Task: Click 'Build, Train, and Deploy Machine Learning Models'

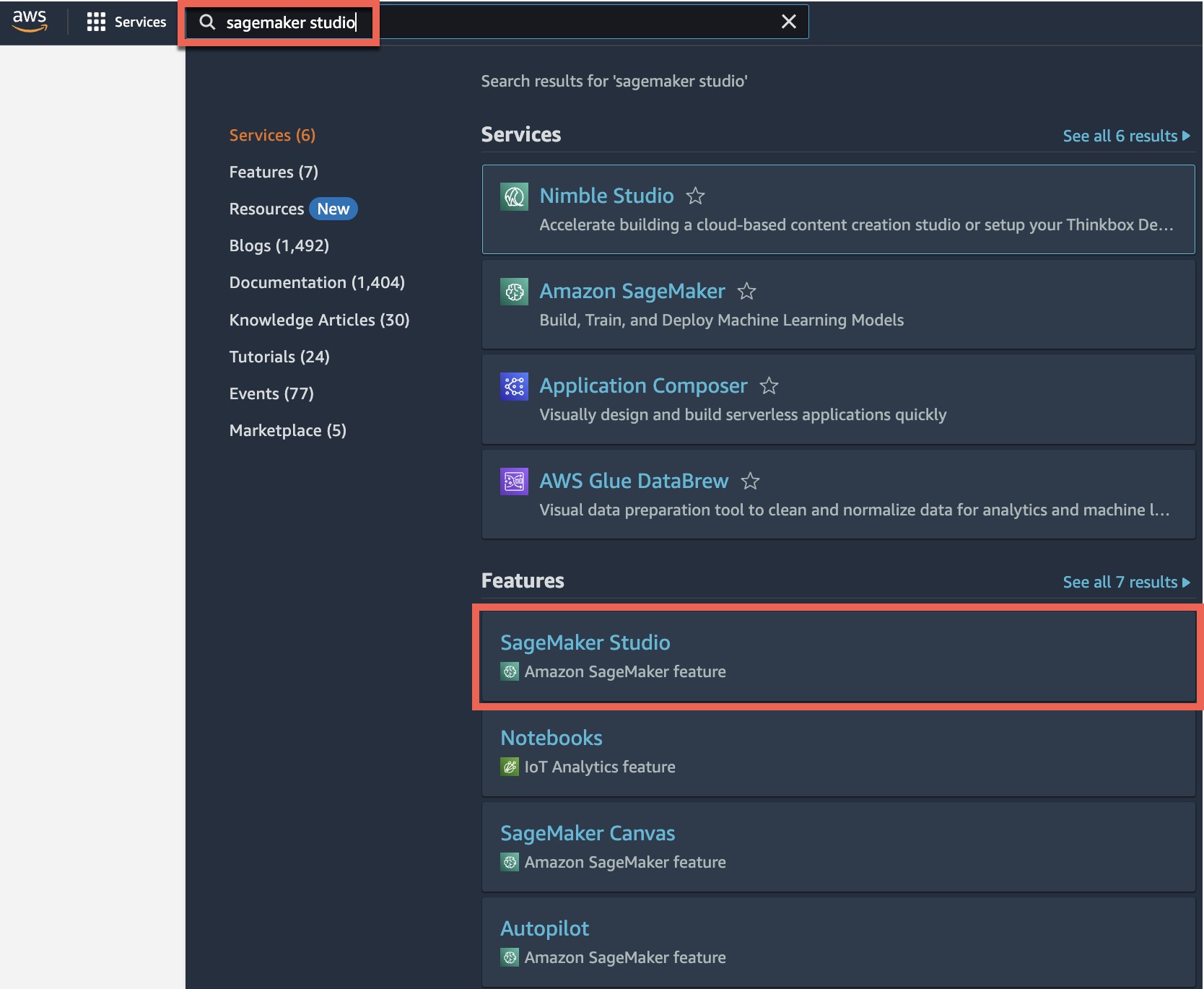Action: tap(722, 320)
